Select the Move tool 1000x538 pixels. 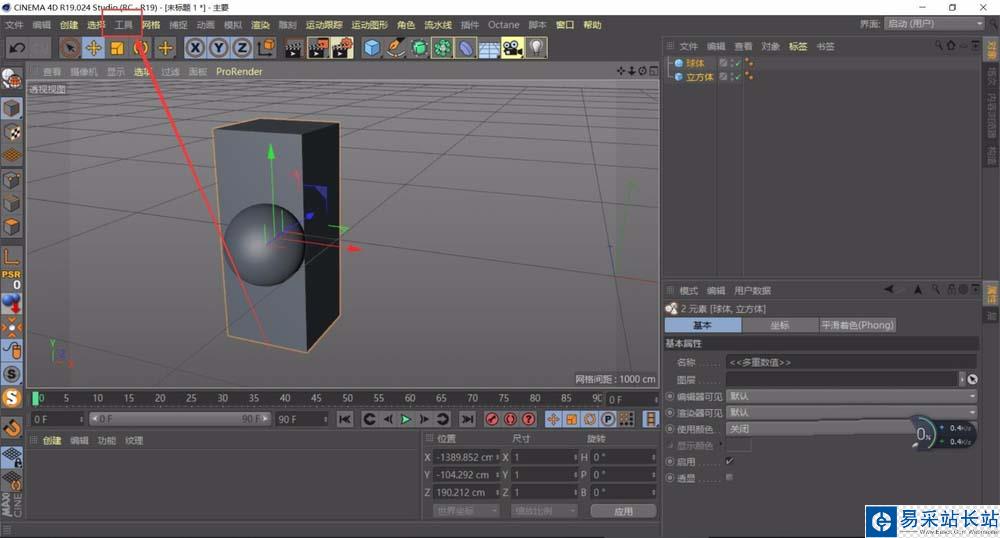click(93, 47)
